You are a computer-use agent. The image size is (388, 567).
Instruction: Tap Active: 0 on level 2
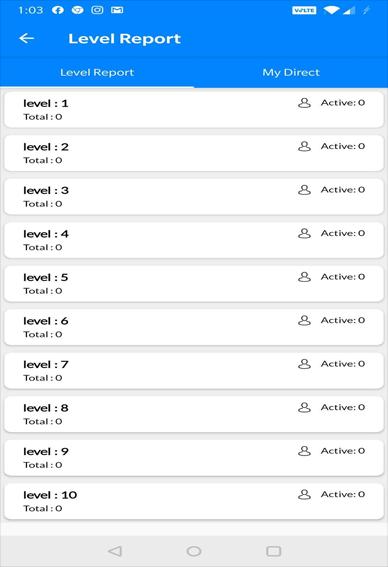343,146
